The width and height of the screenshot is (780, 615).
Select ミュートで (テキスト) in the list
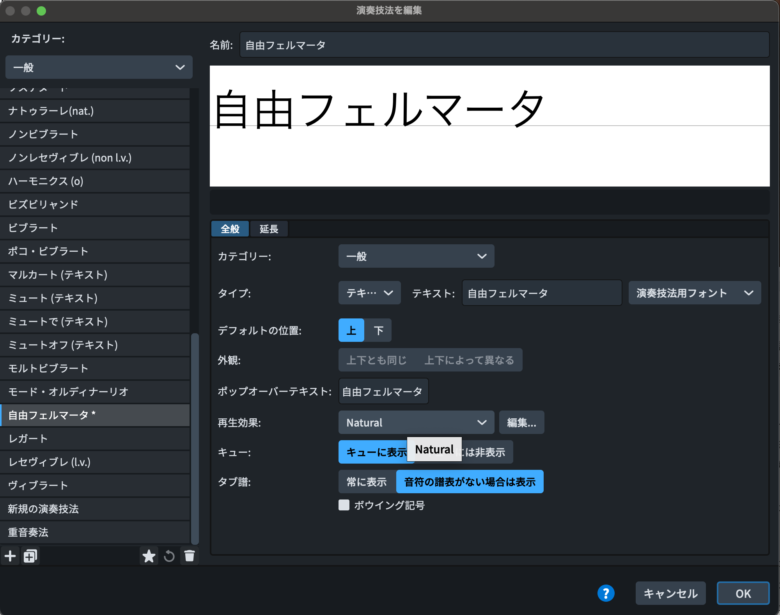pos(95,321)
